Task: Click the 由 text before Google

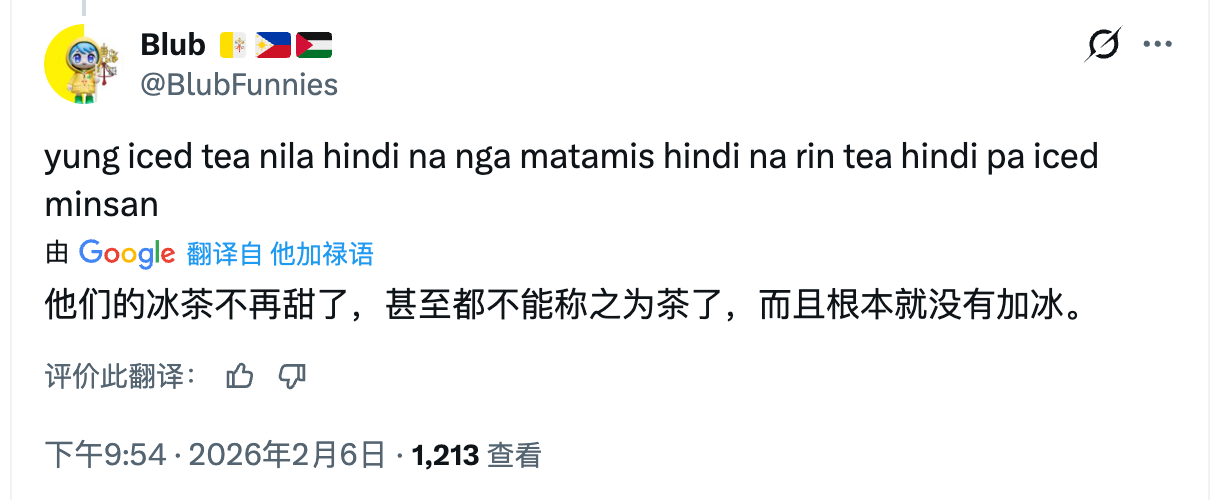Action: click(57, 254)
